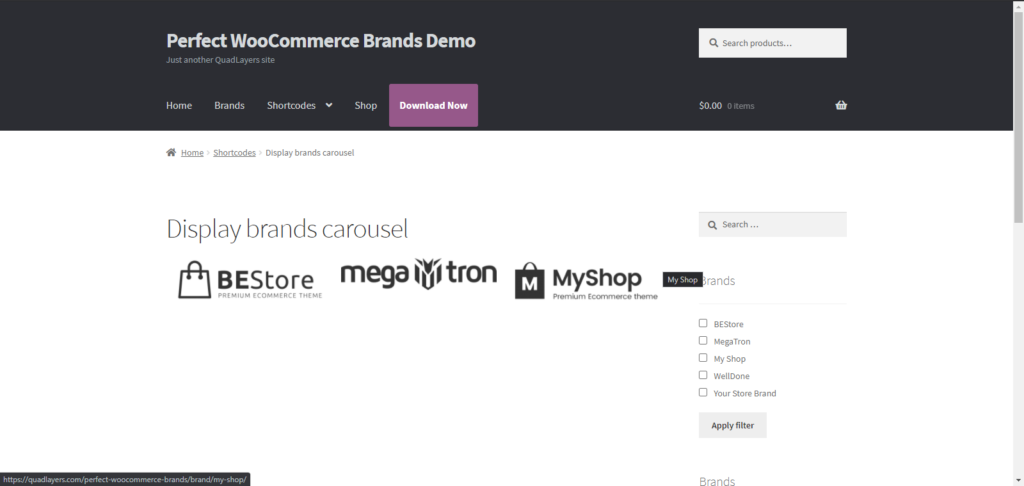The image size is (1024, 486).
Task: Tick the WellDone checkbox
Action: 703,375
